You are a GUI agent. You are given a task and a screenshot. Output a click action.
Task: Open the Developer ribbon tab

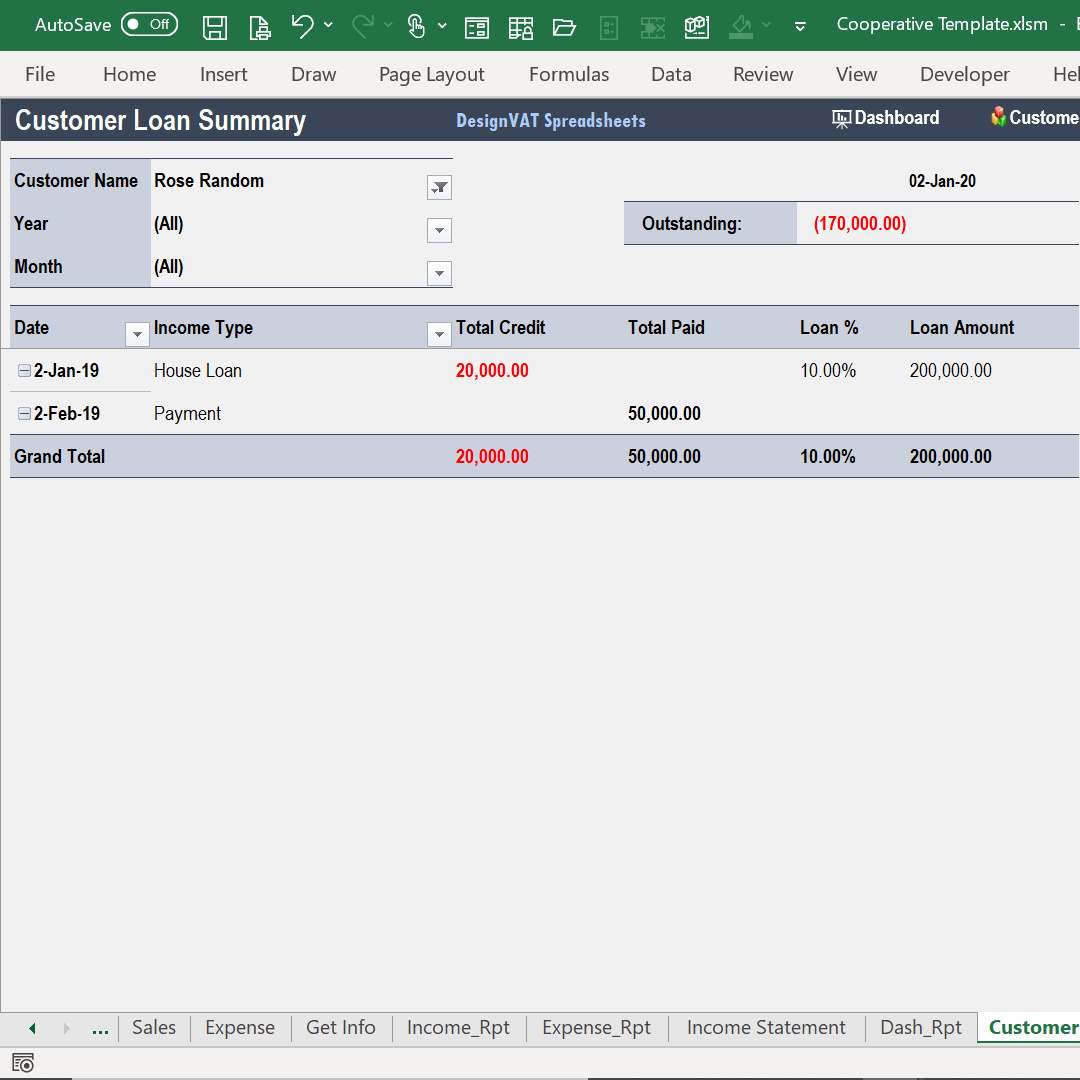tap(964, 74)
